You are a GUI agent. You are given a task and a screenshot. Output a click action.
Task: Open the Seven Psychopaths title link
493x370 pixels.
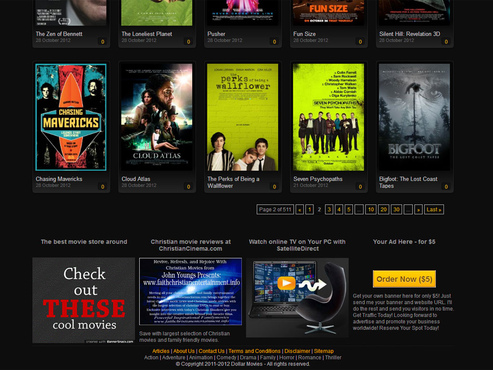(318, 179)
